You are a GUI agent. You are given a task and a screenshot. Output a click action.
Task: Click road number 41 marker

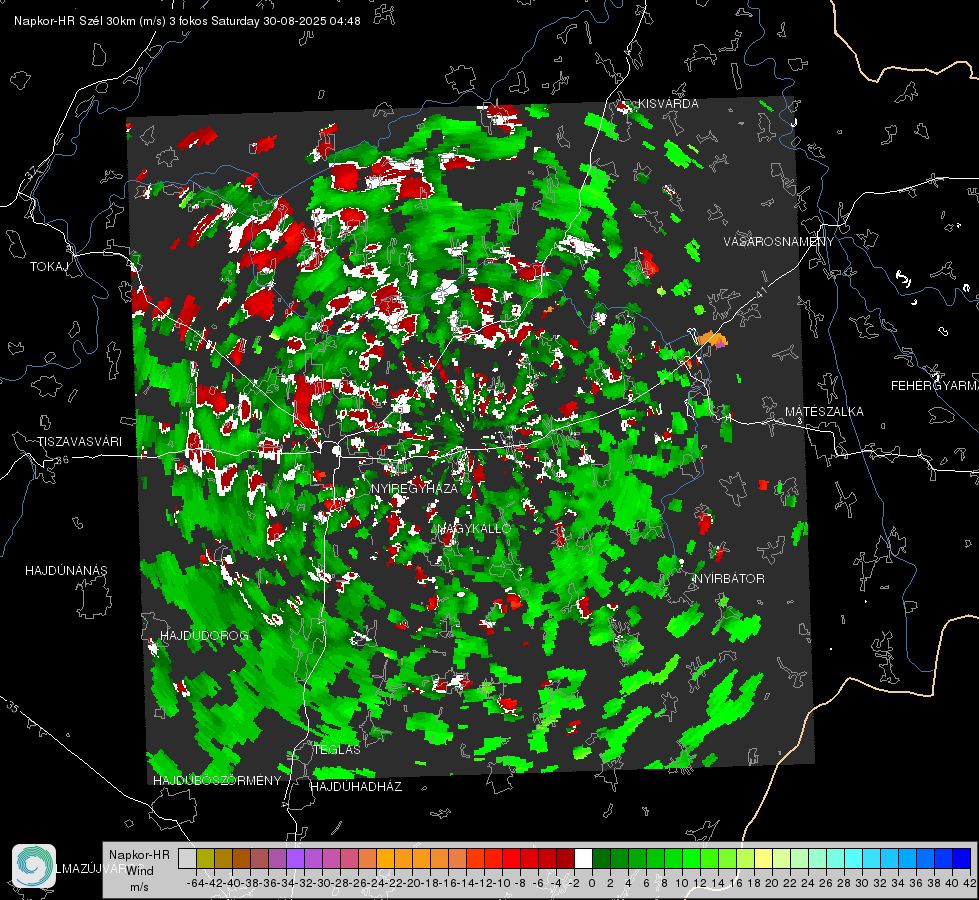pyautogui.click(x=760, y=292)
